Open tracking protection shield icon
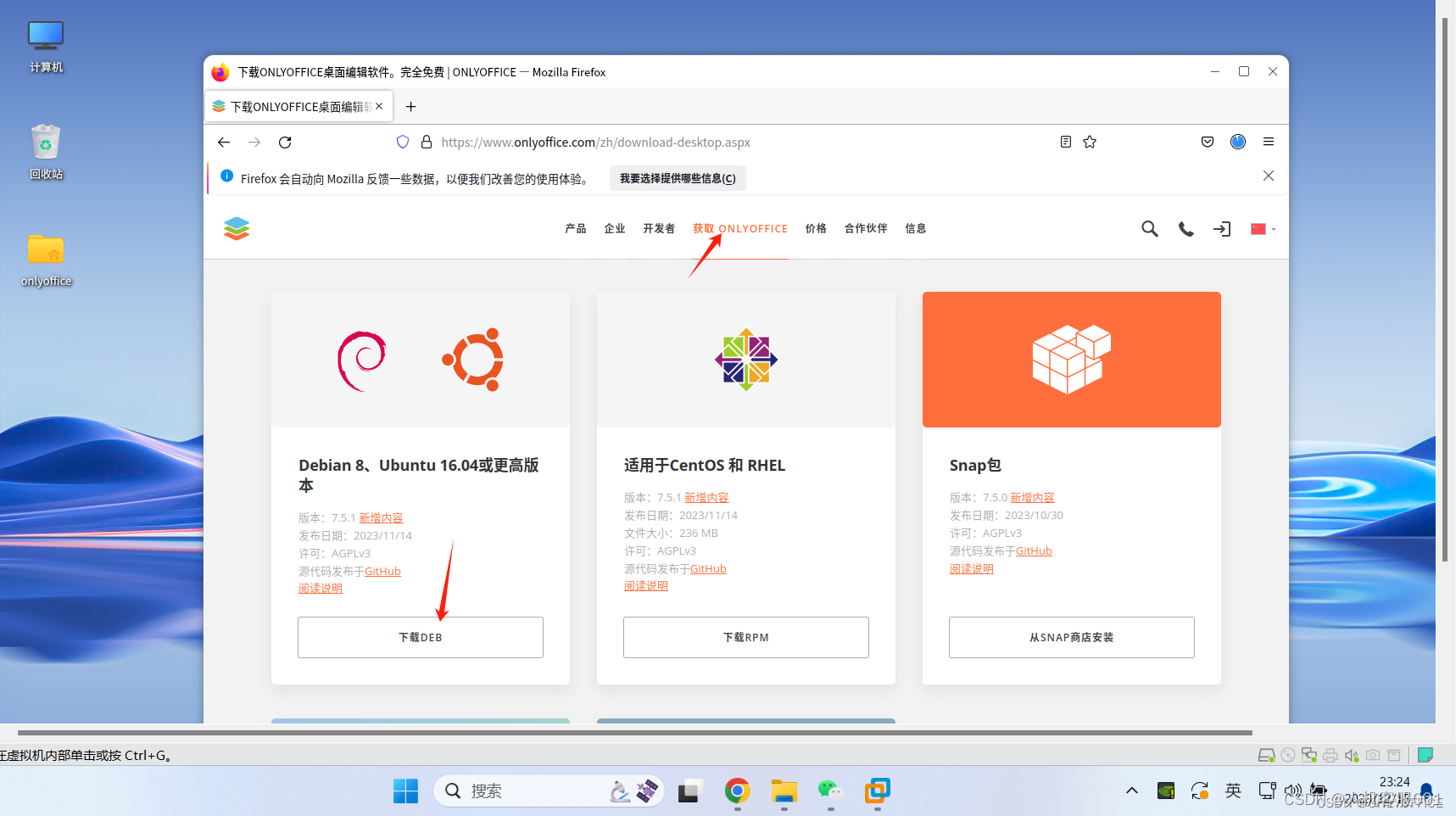Image resolution: width=1456 pixels, height=816 pixels. click(x=403, y=143)
